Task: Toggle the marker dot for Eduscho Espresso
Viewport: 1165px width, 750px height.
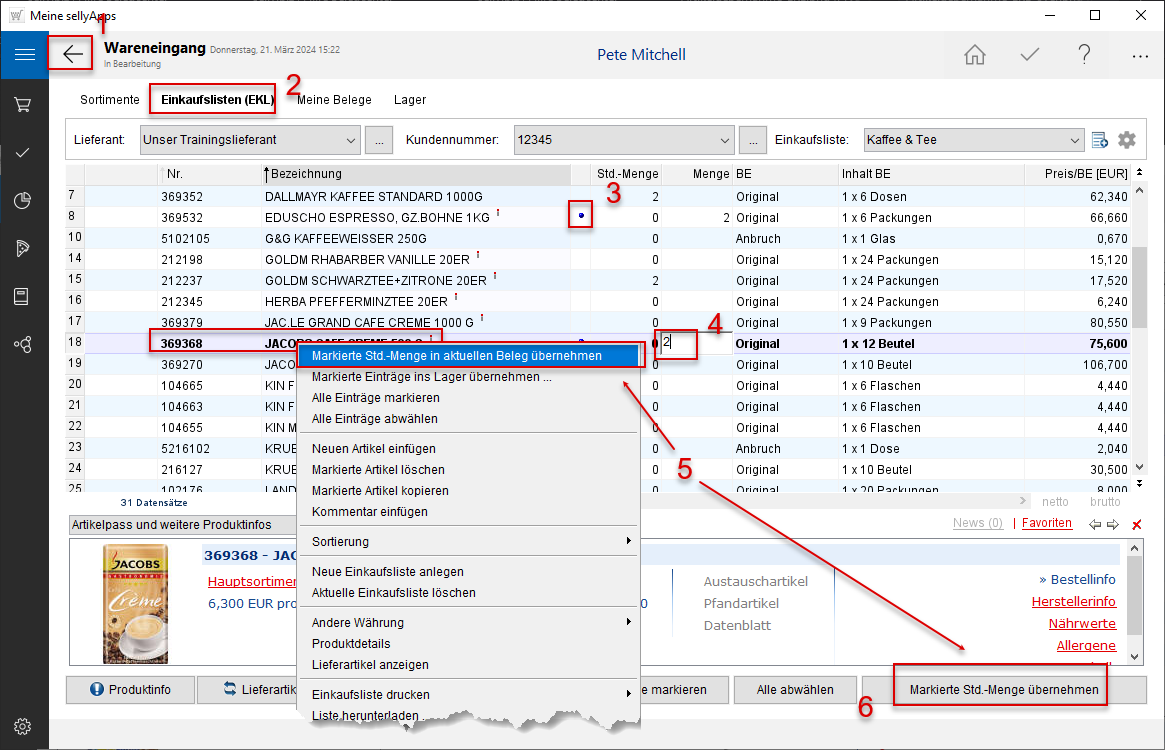Action: point(581,215)
